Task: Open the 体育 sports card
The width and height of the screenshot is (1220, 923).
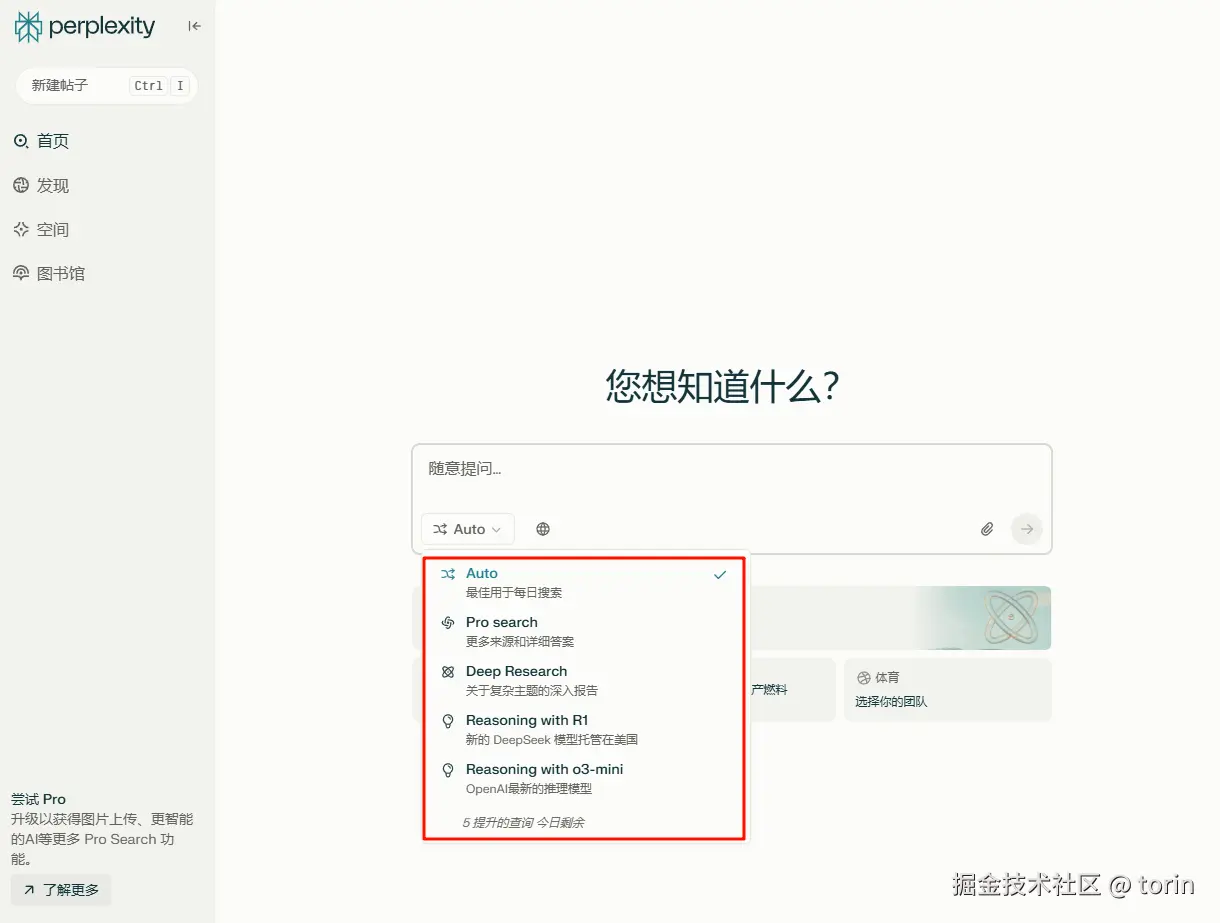Action: point(948,689)
